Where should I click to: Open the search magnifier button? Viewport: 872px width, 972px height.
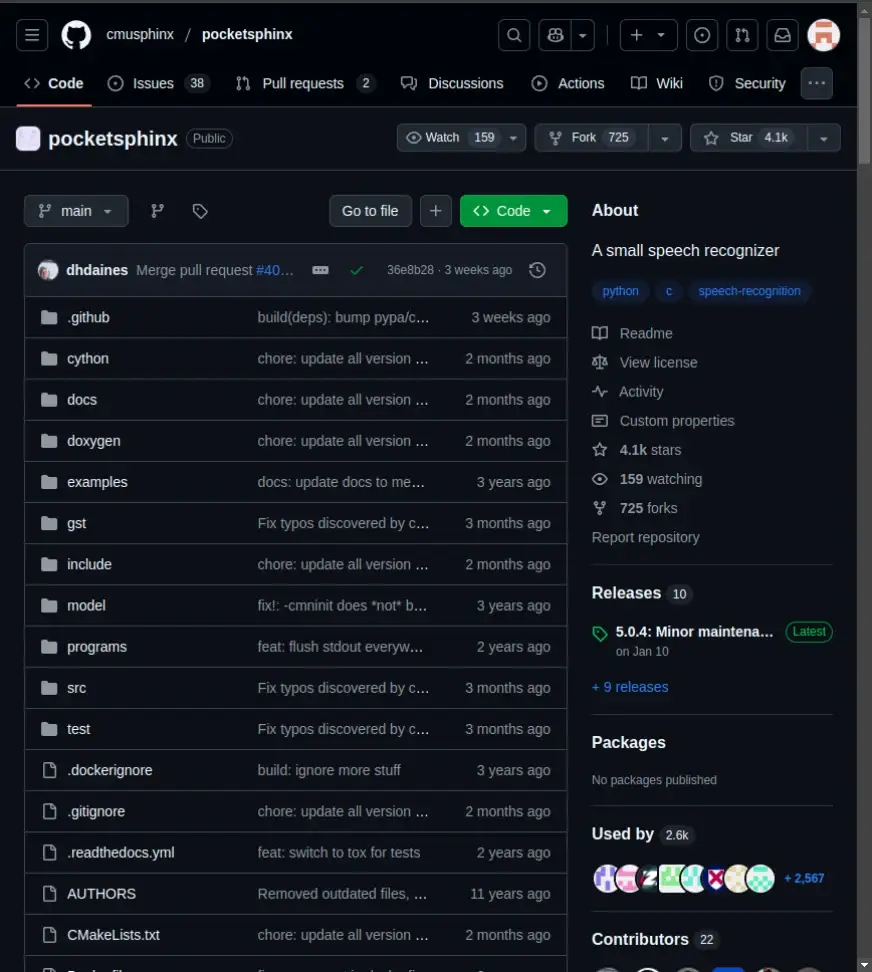(514, 35)
